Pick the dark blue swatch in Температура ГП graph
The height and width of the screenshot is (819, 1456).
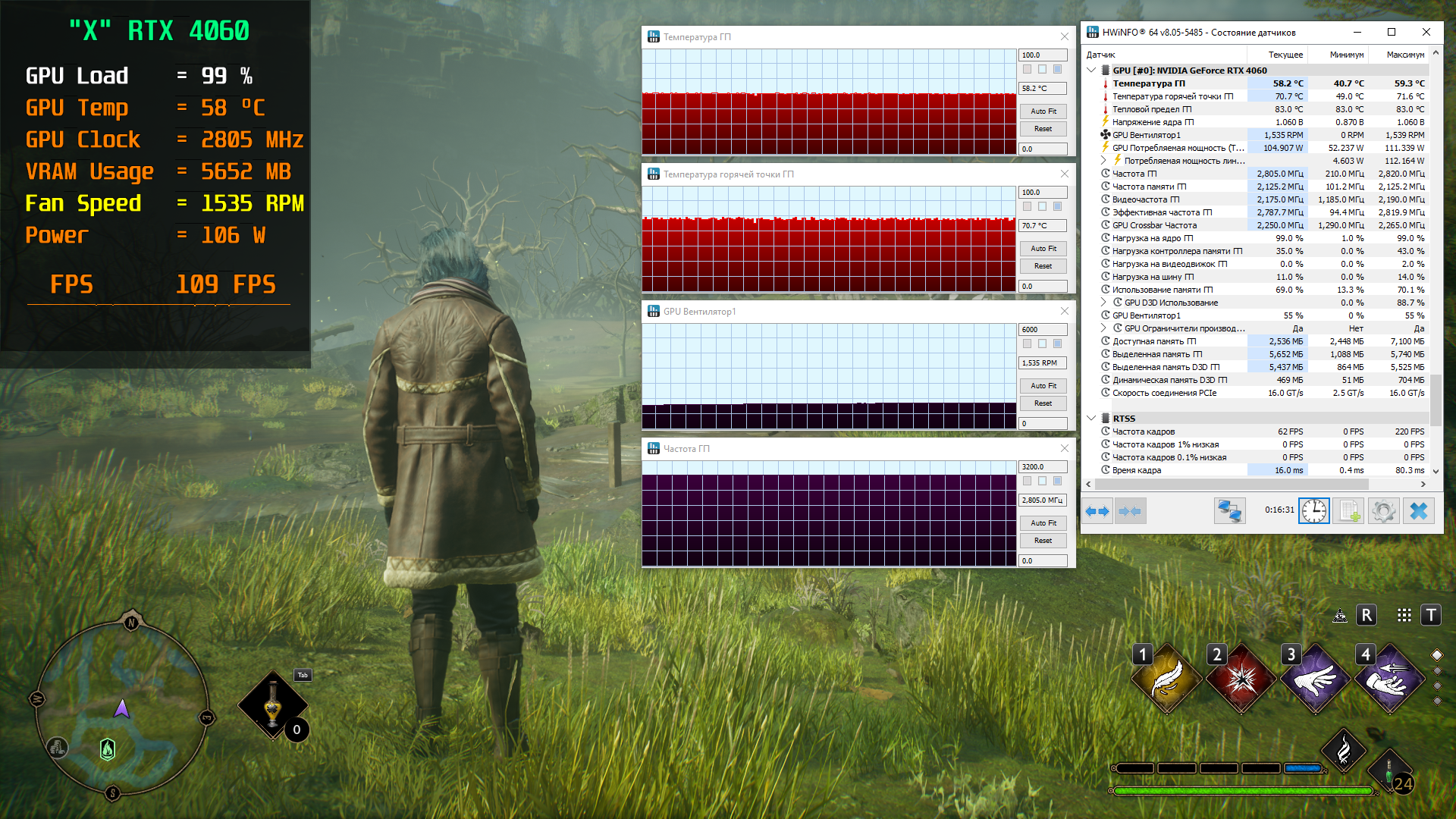click(1057, 69)
